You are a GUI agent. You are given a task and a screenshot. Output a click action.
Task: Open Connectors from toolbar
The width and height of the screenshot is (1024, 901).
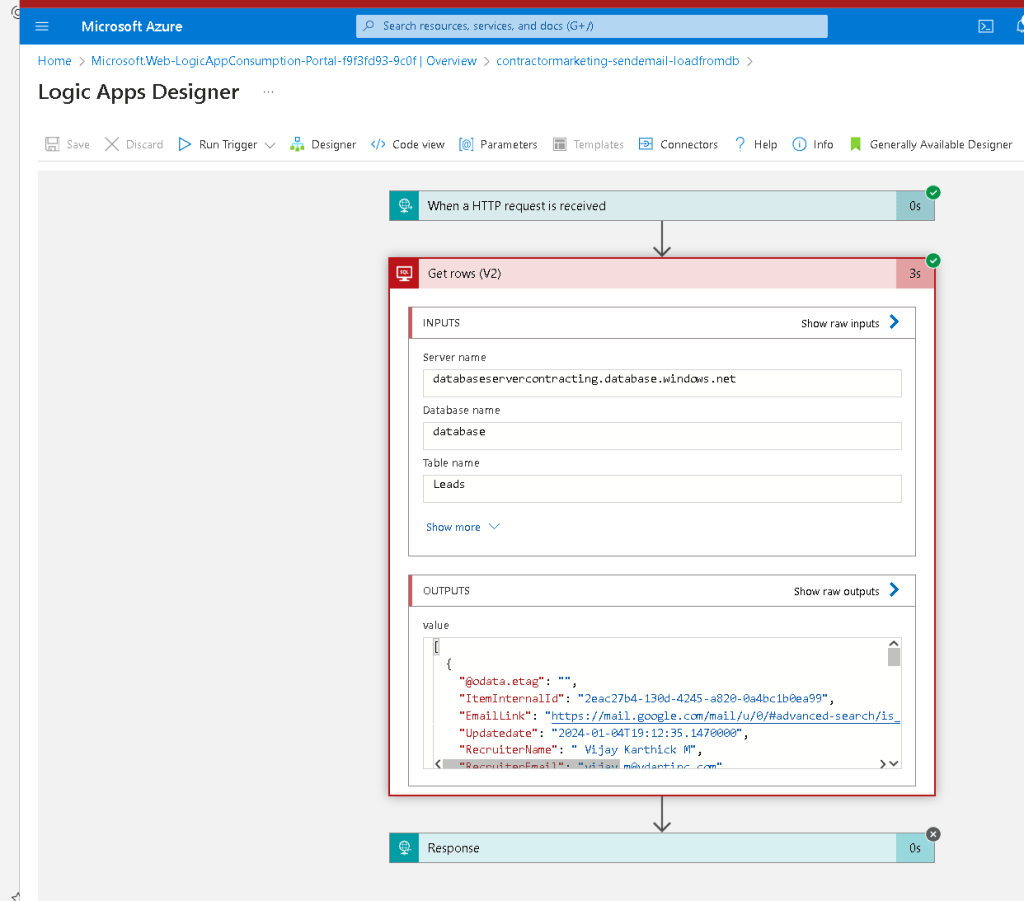[x=678, y=144]
